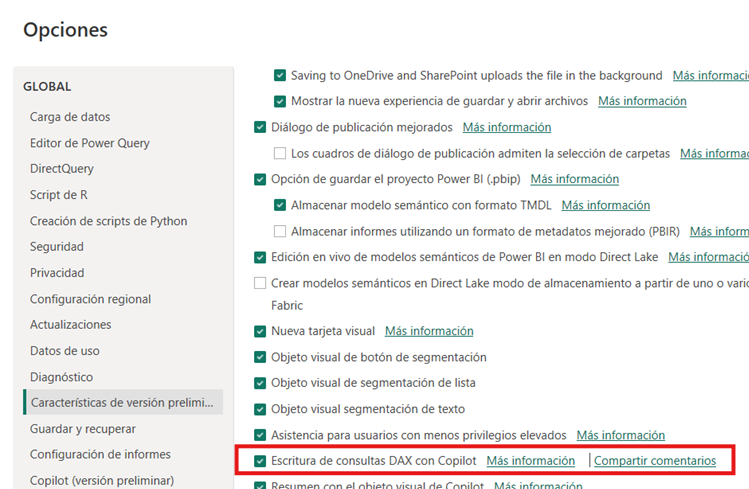
Task: Open Más información for Nueva tarjeta visual
Action: 429,331
